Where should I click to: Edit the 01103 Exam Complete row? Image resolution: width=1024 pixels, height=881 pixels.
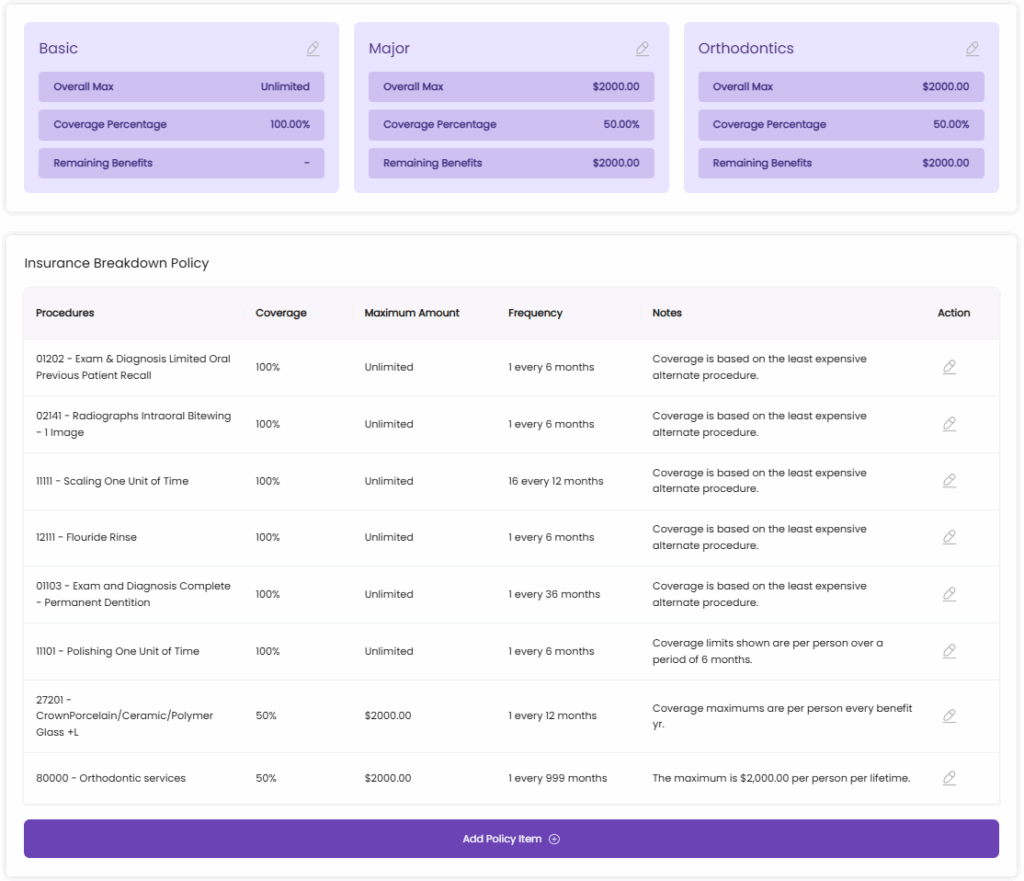pos(949,594)
